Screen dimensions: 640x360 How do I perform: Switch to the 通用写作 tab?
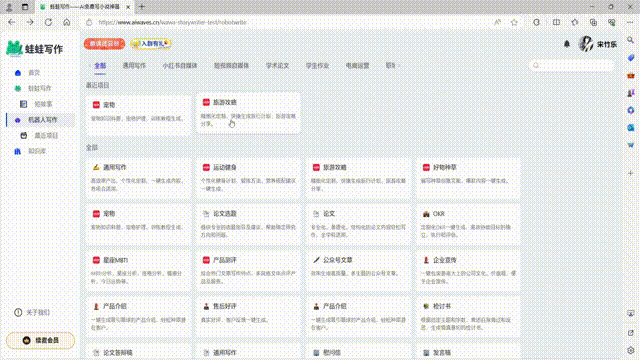[134, 66]
